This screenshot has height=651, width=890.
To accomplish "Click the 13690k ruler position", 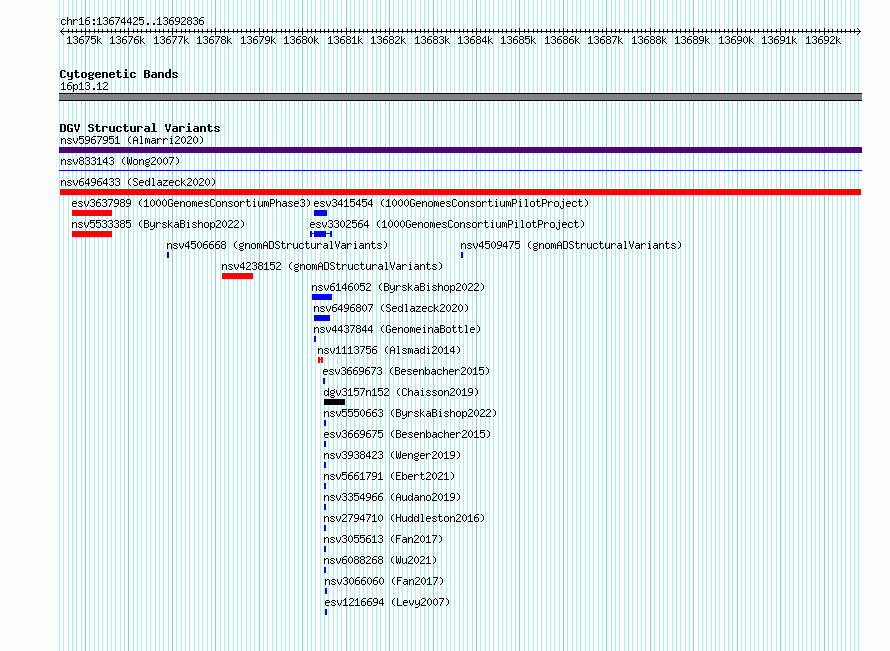I will point(736,40).
